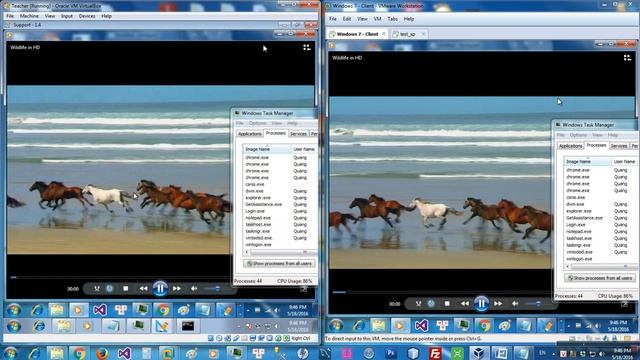This screenshot has width=640, height=360.
Task: Open Applications tab in the VMware-side Task Manager
Action: click(570, 146)
